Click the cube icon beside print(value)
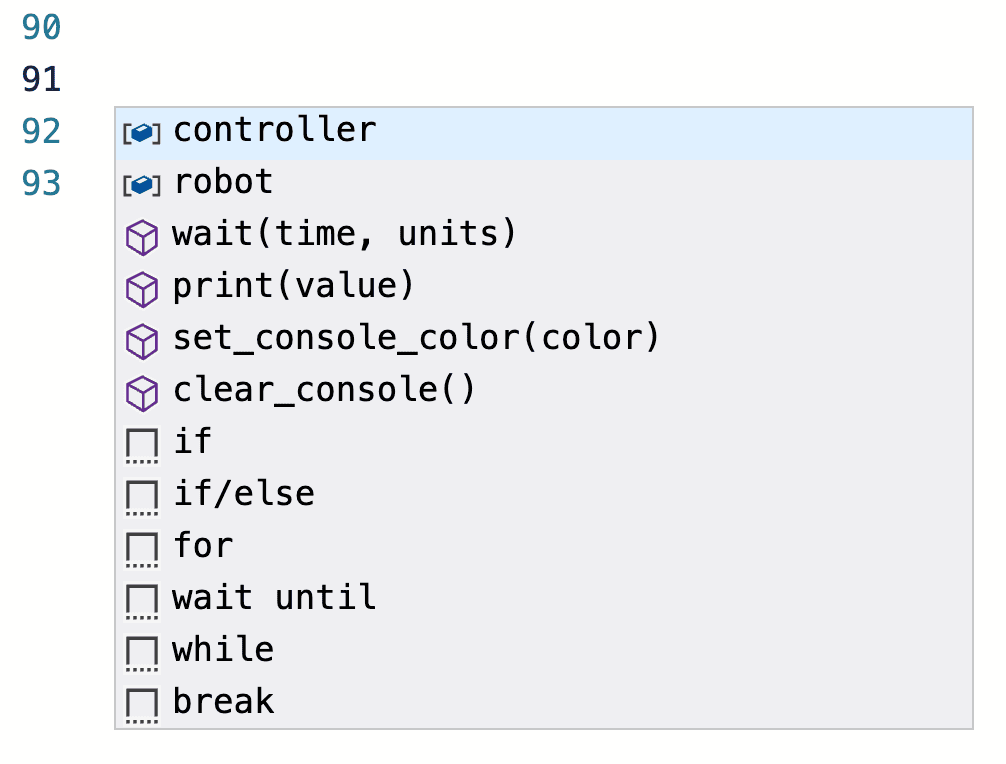Screen dimensions: 1006x764 141,287
